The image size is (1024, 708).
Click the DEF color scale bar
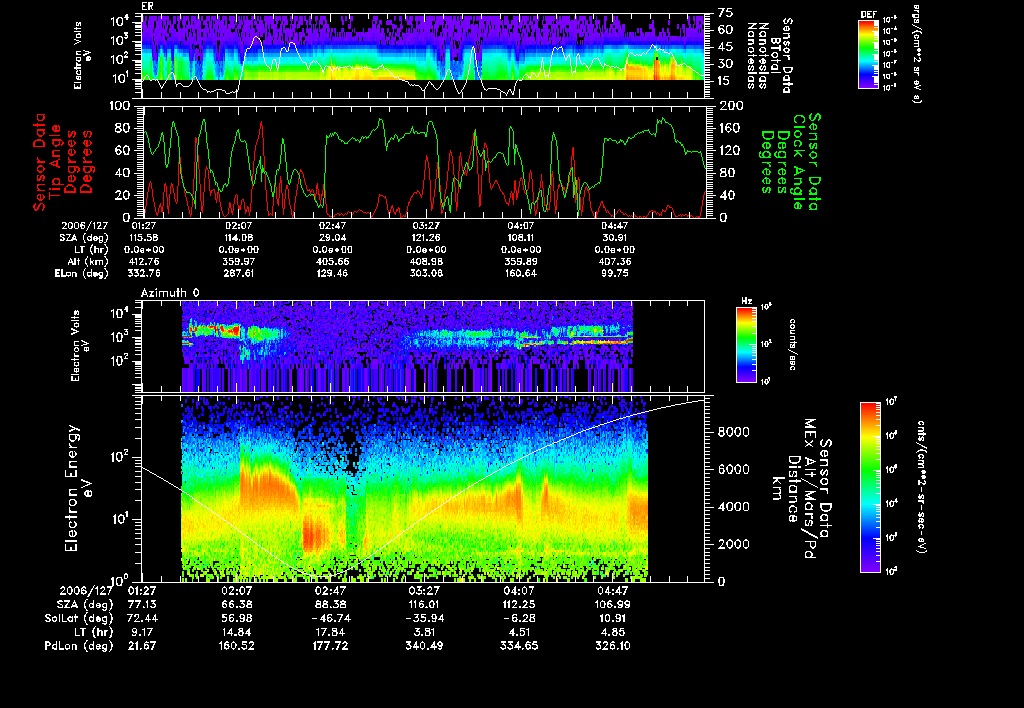[x=868, y=54]
